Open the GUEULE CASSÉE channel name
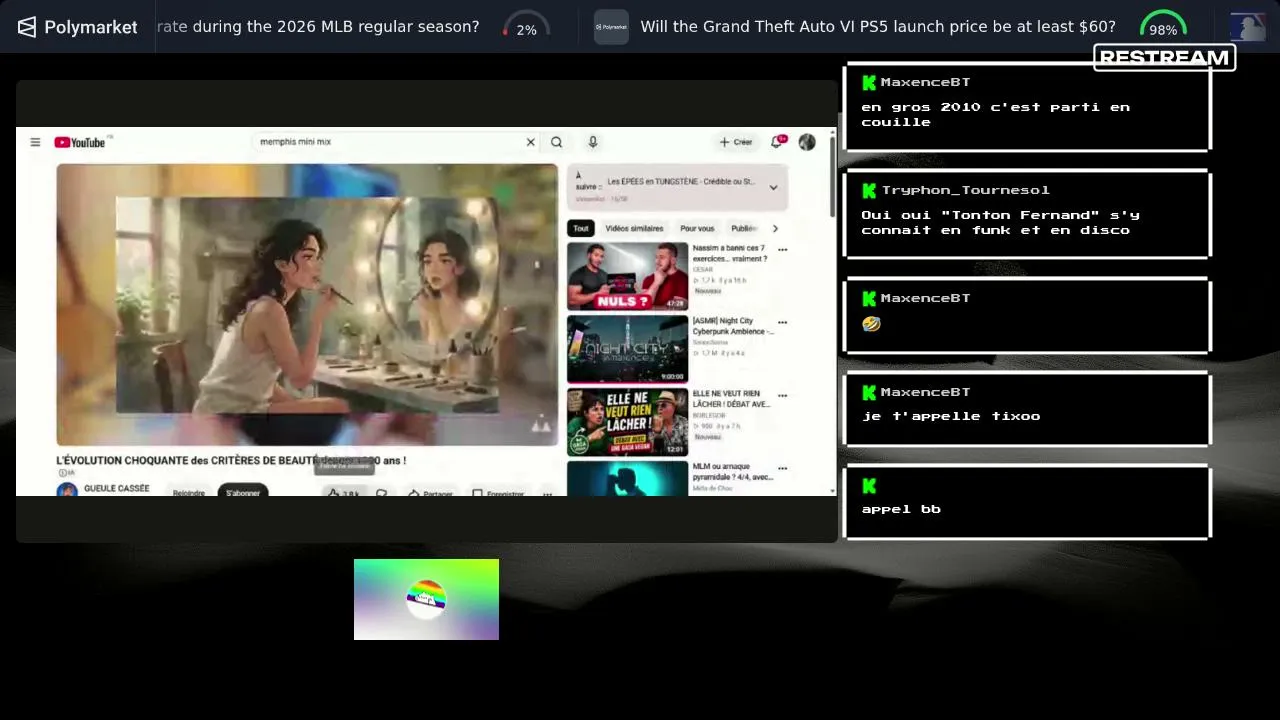This screenshot has height=720, width=1280. [116, 488]
